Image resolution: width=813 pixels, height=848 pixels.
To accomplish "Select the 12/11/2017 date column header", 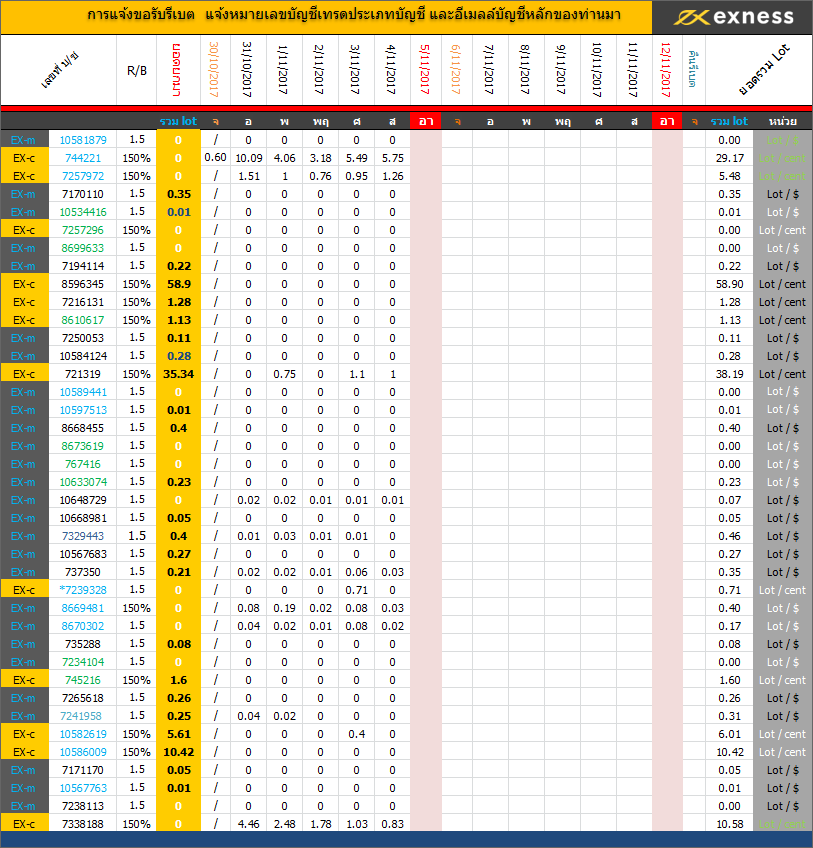I will (667, 69).
